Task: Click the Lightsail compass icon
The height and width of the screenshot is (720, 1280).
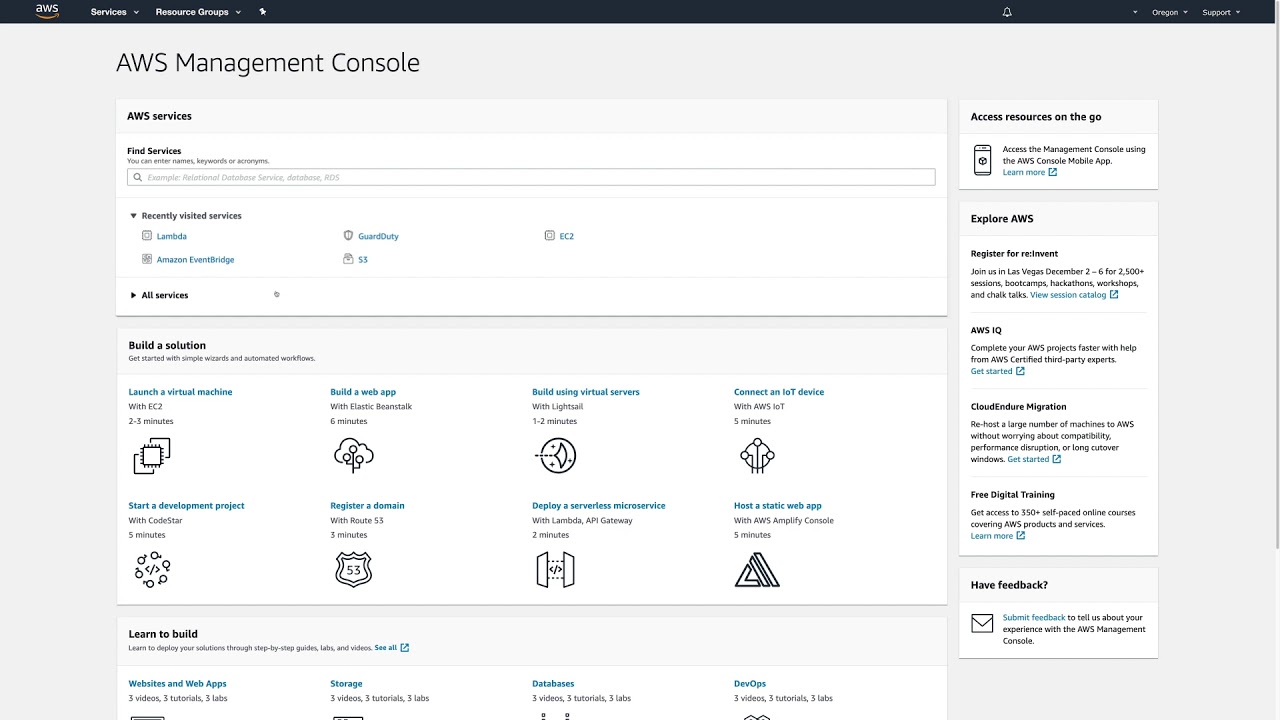Action: (x=556, y=456)
